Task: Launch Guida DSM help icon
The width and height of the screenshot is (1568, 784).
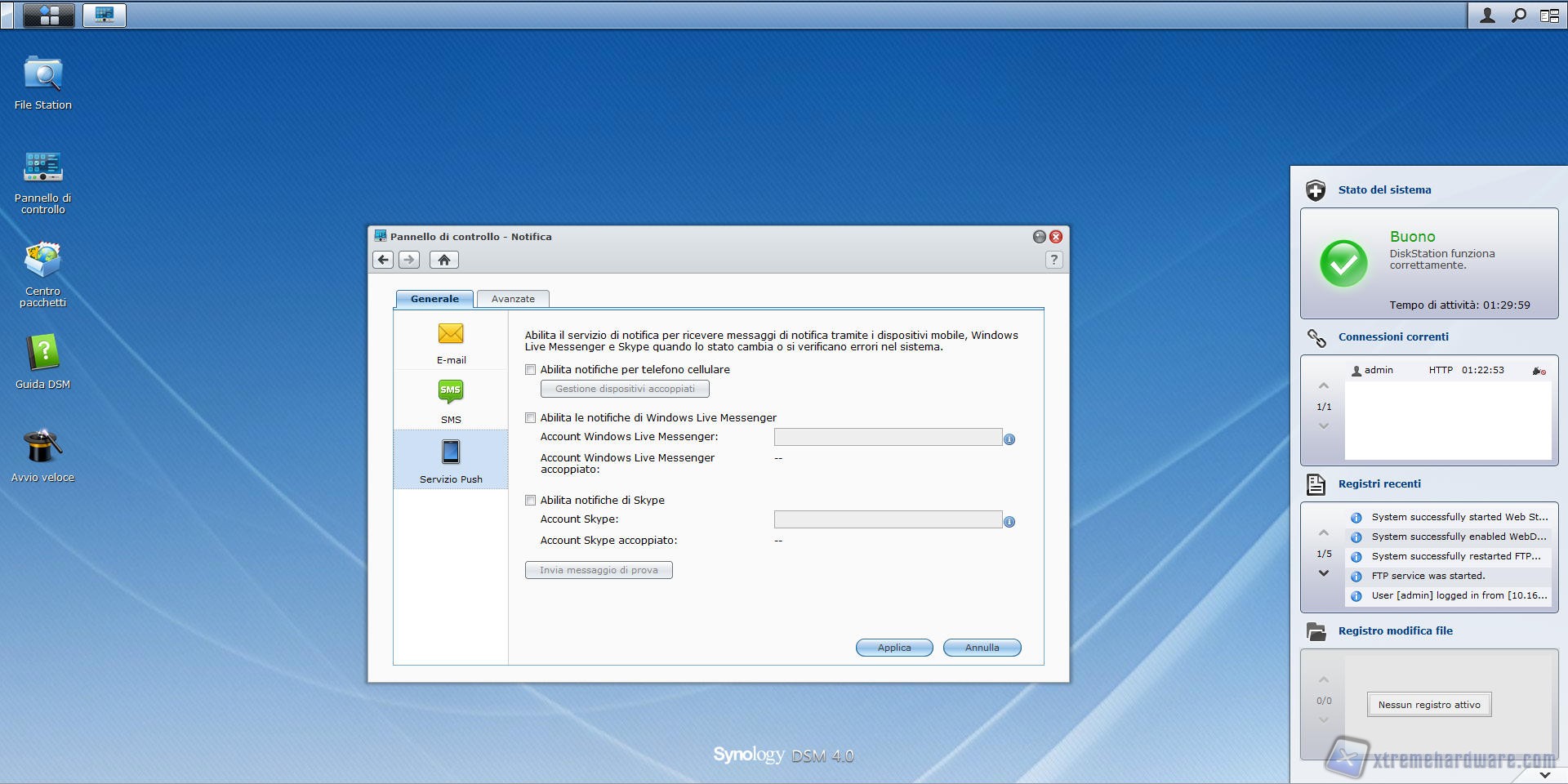Action: point(42,354)
